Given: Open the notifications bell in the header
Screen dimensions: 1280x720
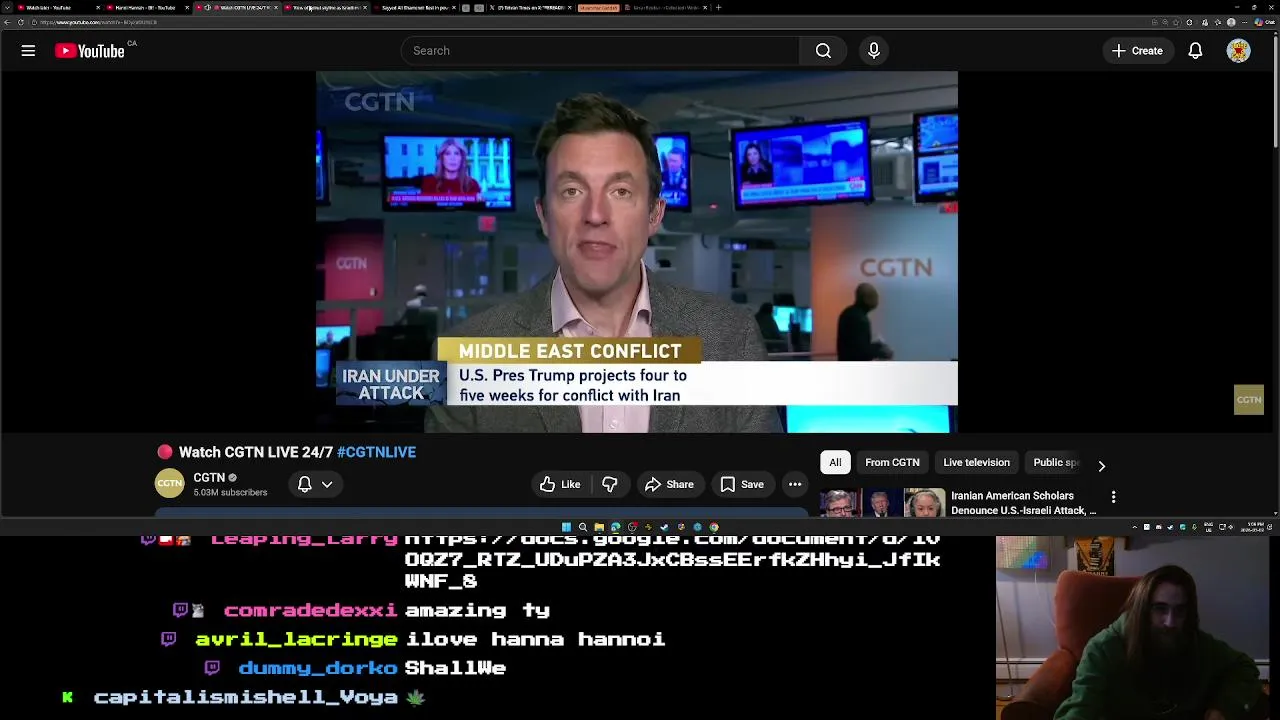Looking at the screenshot, I should click(x=1195, y=51).
